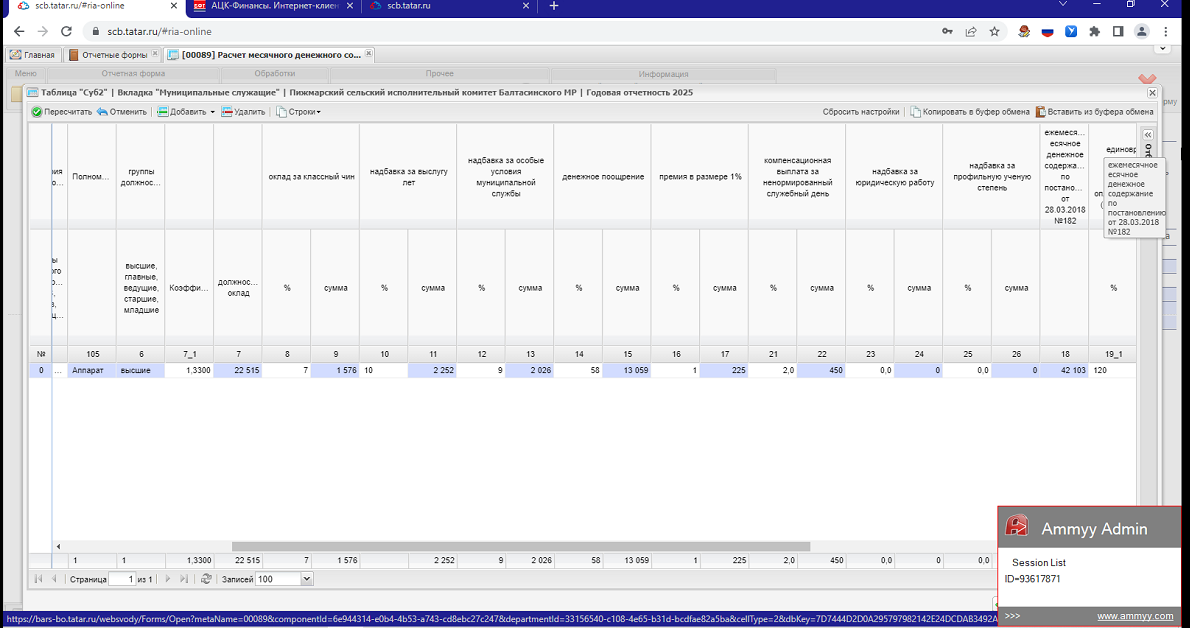Select the Аппарат cell in row 0

pos(92,371)
